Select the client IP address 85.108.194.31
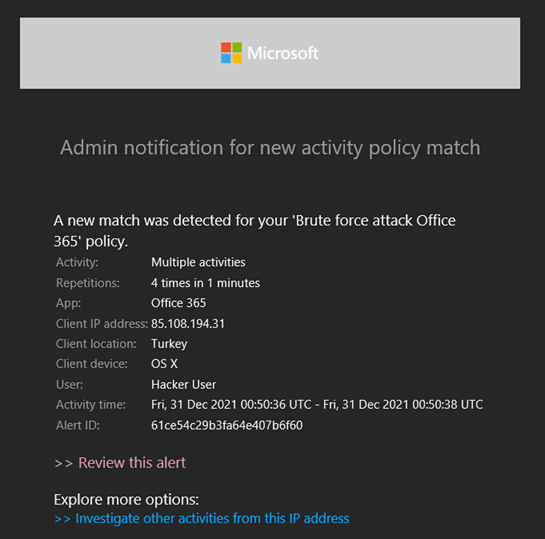Screen dimensions: 545x539 [188, 324]
